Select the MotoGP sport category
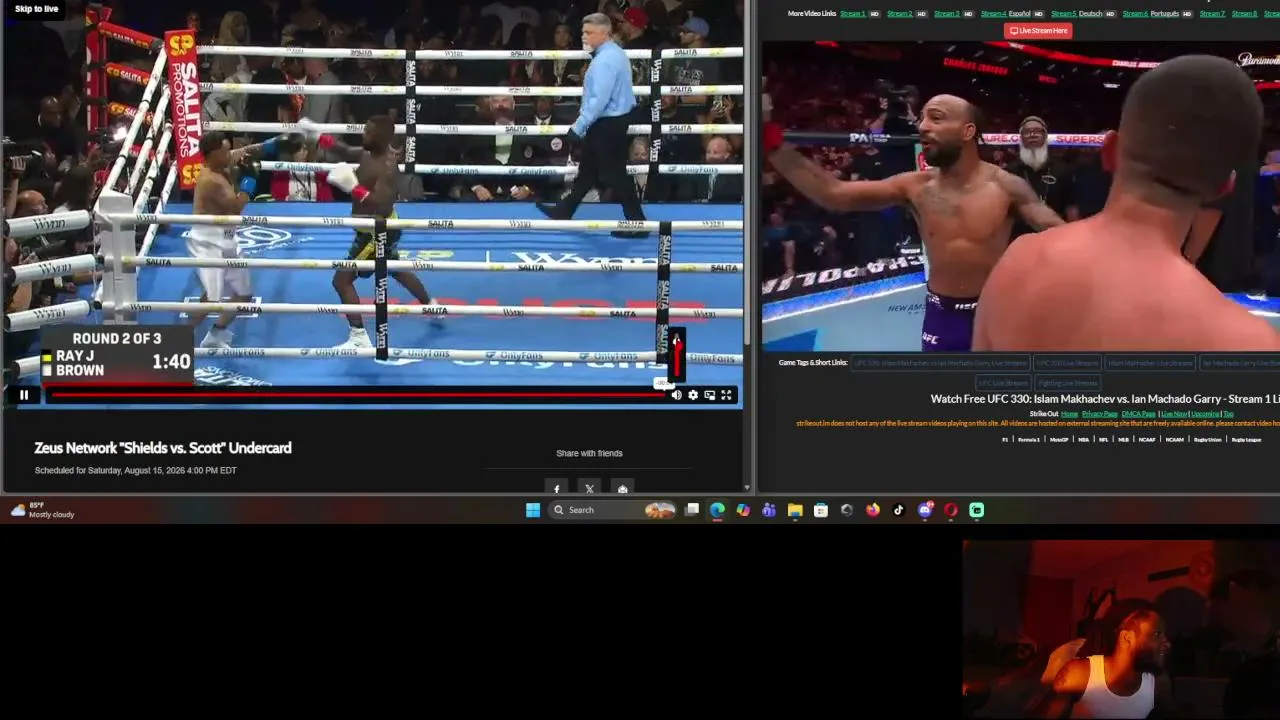Viewport: 1280px width, 720px height. click(x=1058, y=440)
